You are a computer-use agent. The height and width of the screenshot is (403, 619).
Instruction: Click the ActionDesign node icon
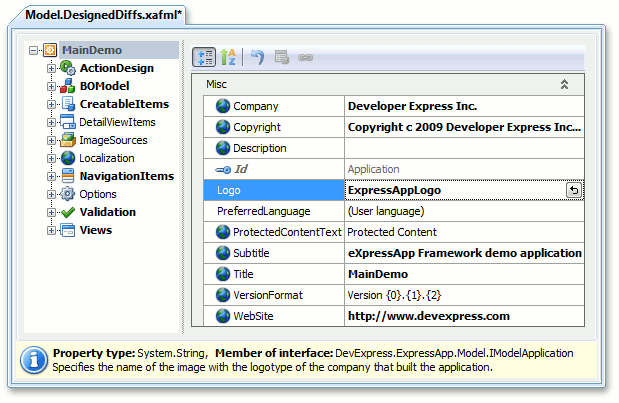pyautogui.click(x=68, y=68)
